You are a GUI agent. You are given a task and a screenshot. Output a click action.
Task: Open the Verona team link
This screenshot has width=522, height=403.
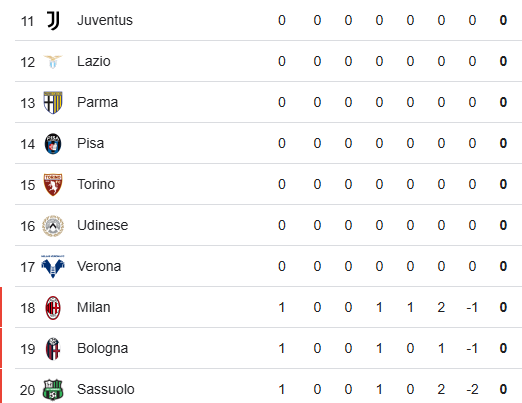[99, 266]
